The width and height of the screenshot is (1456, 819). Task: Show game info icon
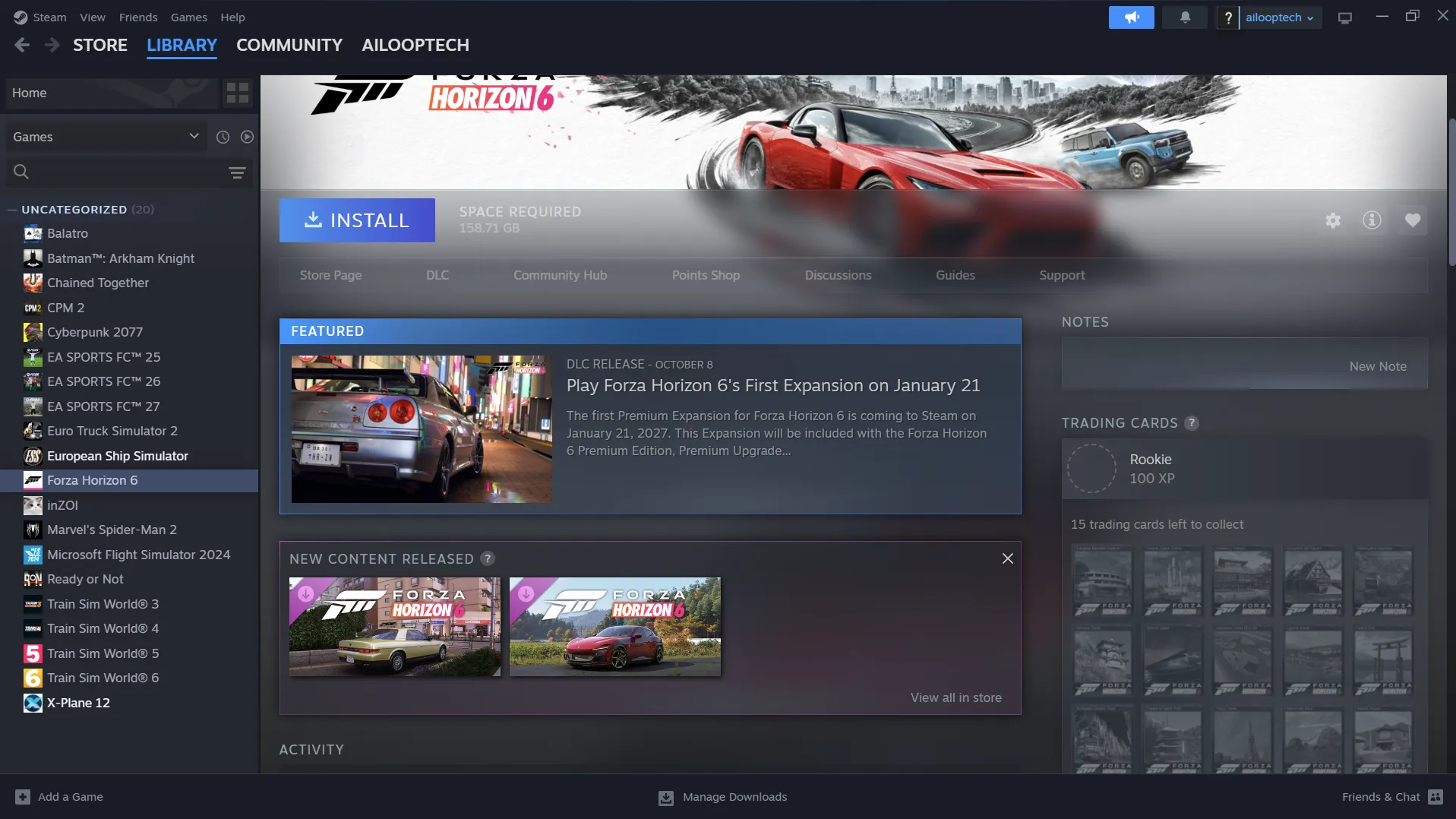tap(1372, 220)
